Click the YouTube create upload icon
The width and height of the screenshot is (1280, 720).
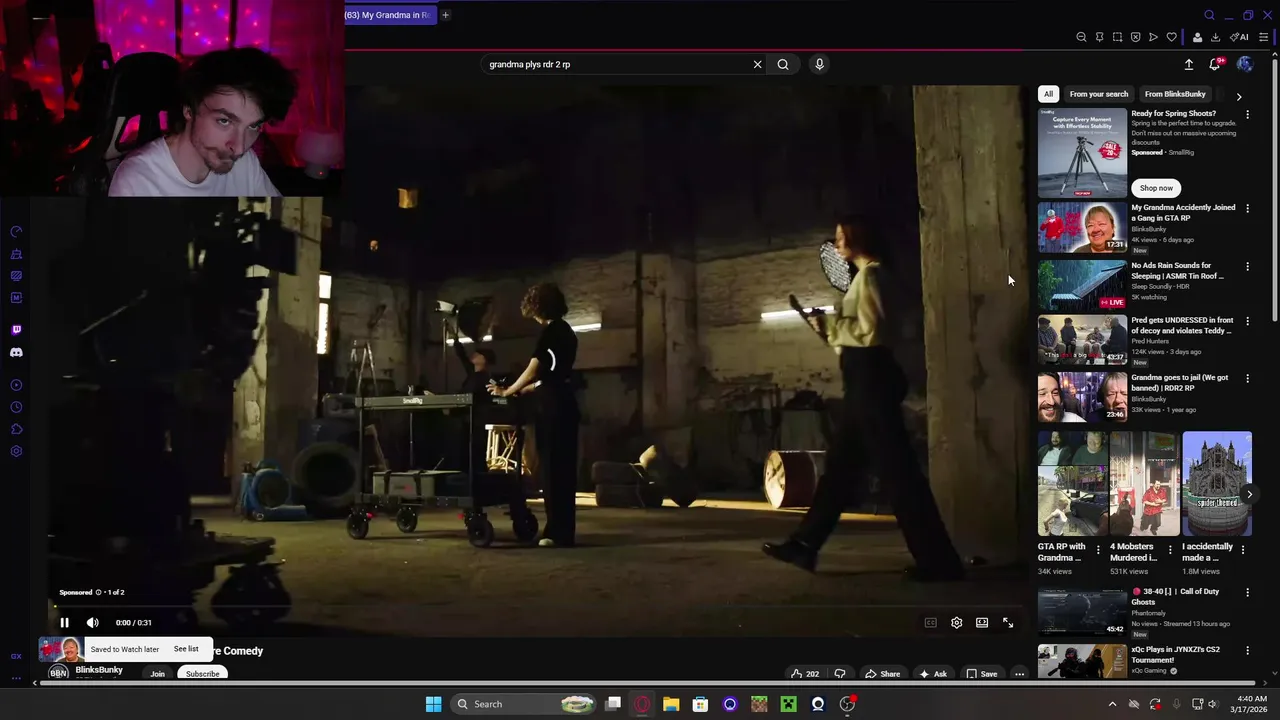point(1189,64)
